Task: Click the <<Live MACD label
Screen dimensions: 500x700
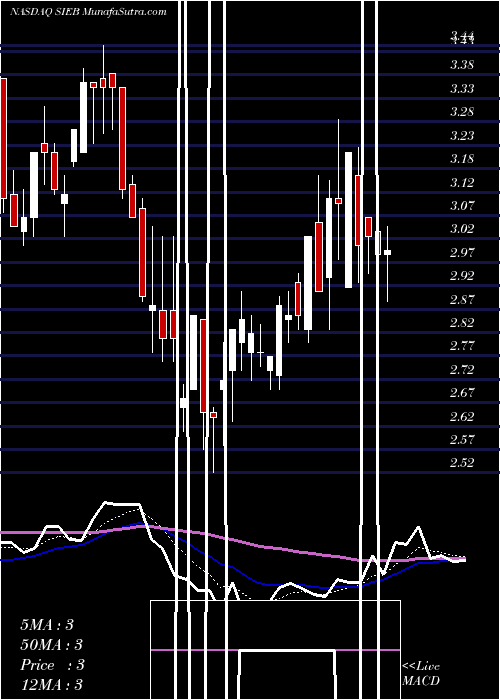Action: tap(421, 673)
